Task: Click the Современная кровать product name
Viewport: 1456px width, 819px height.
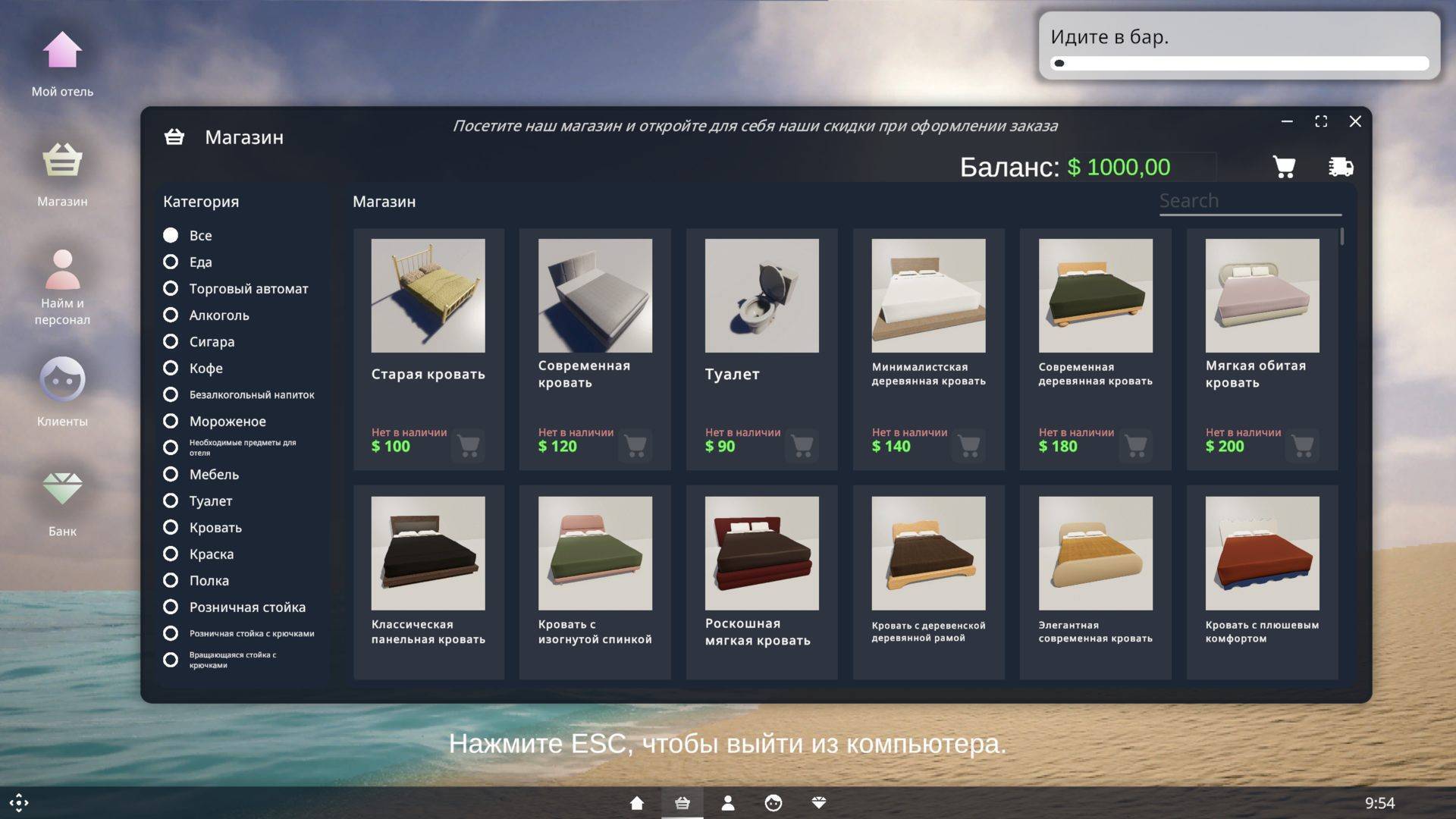Action: [584, 374]
